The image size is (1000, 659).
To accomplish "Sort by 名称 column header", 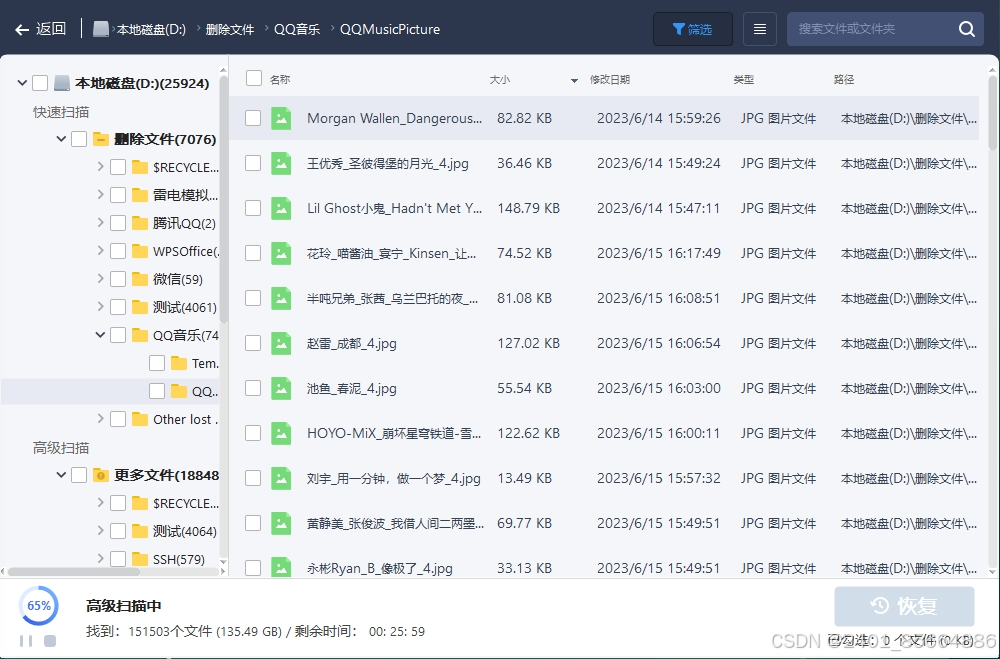I will [x=279, y=80].
